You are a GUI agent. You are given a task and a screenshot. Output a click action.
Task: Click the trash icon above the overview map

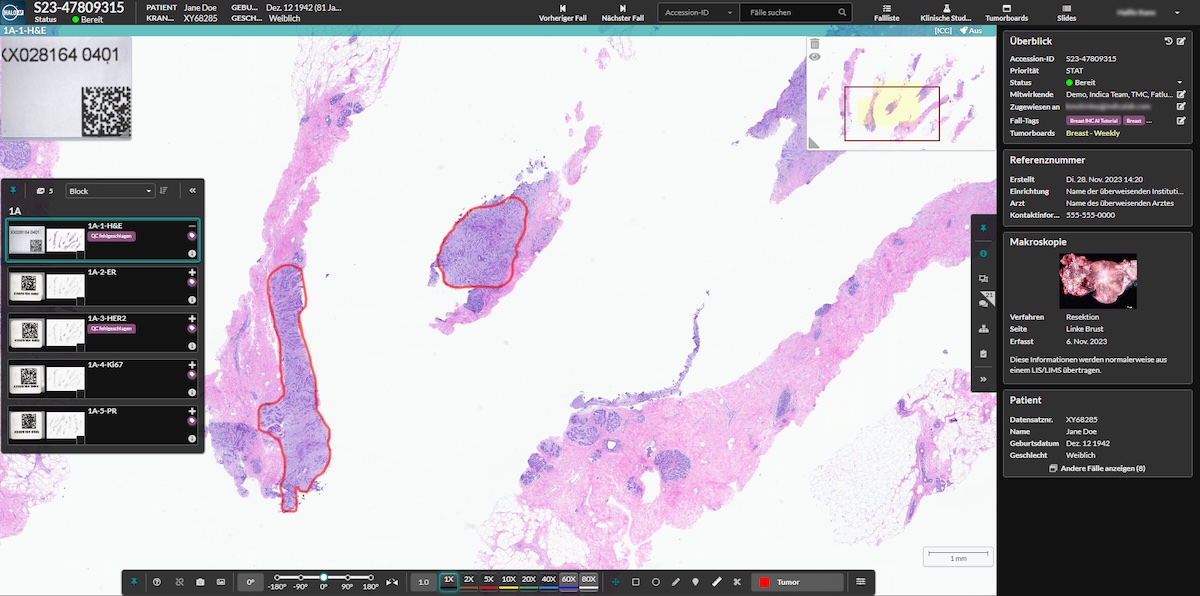814,44
